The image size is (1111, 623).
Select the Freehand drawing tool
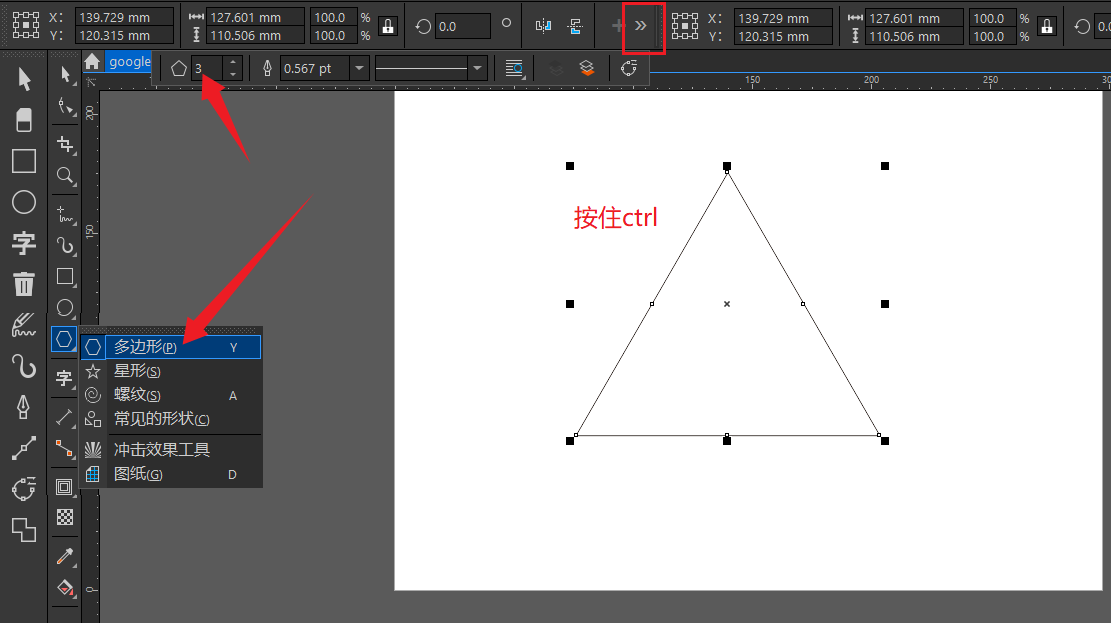click(x=65, y=213)
